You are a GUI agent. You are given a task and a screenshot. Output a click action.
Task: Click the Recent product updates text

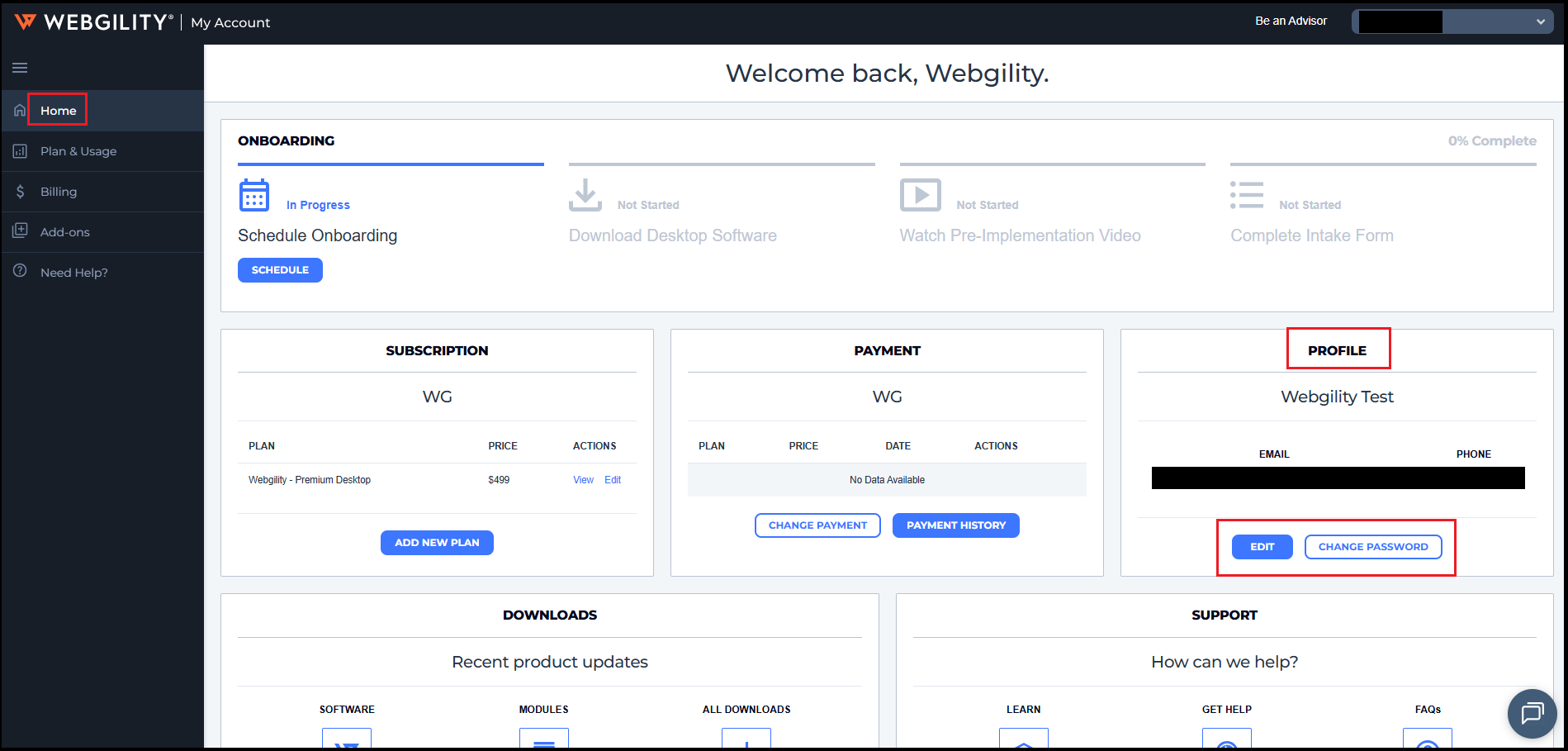coord(550,662)
